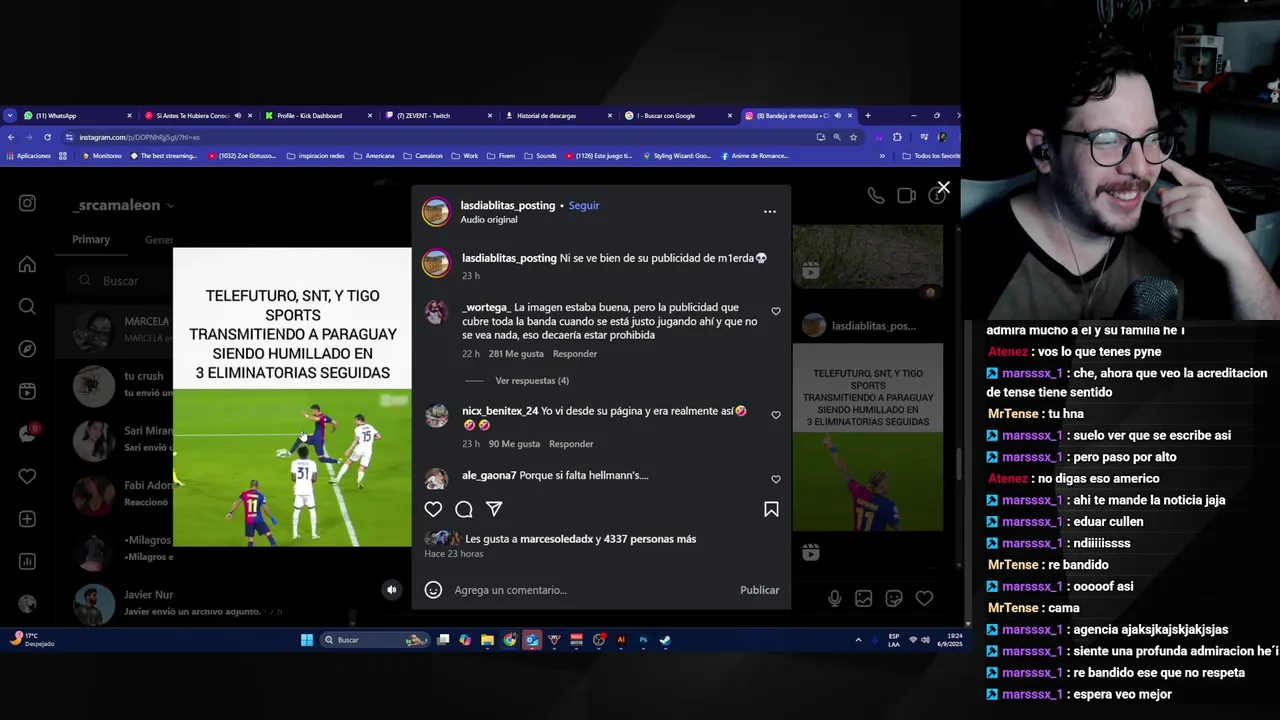The width and height of the screenshot is (1280, 720).
Task: Open Notifications heart in sidebar
Action: tap(27, 476)
